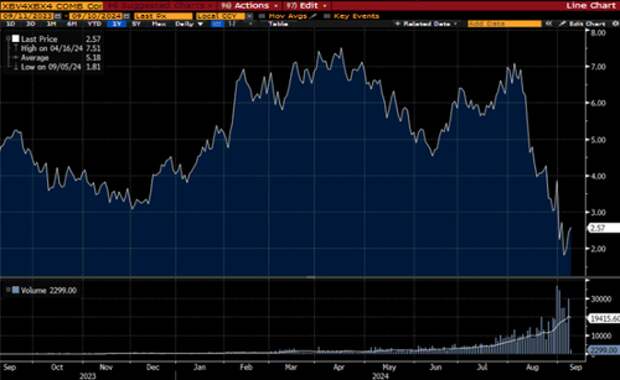This screenshot has height=380, width=620.
Task: Open chart settings gear icon
Action: pos(615,24)
